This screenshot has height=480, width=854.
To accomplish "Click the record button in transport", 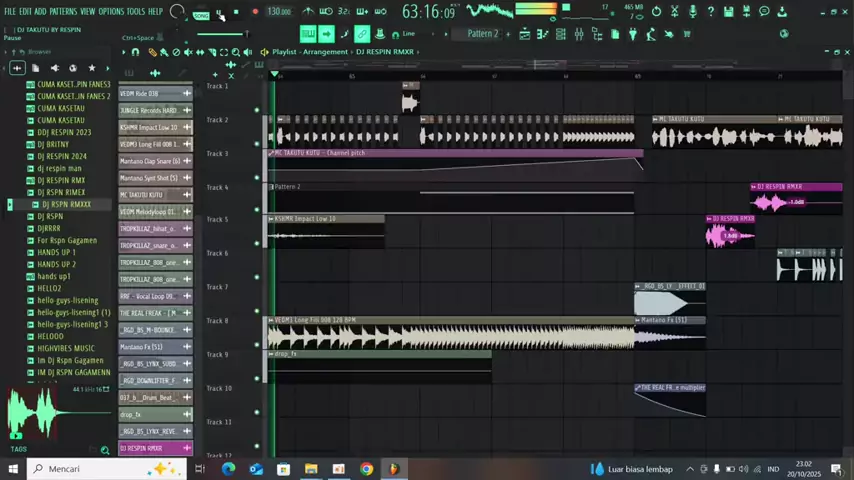I will [255, 12].
